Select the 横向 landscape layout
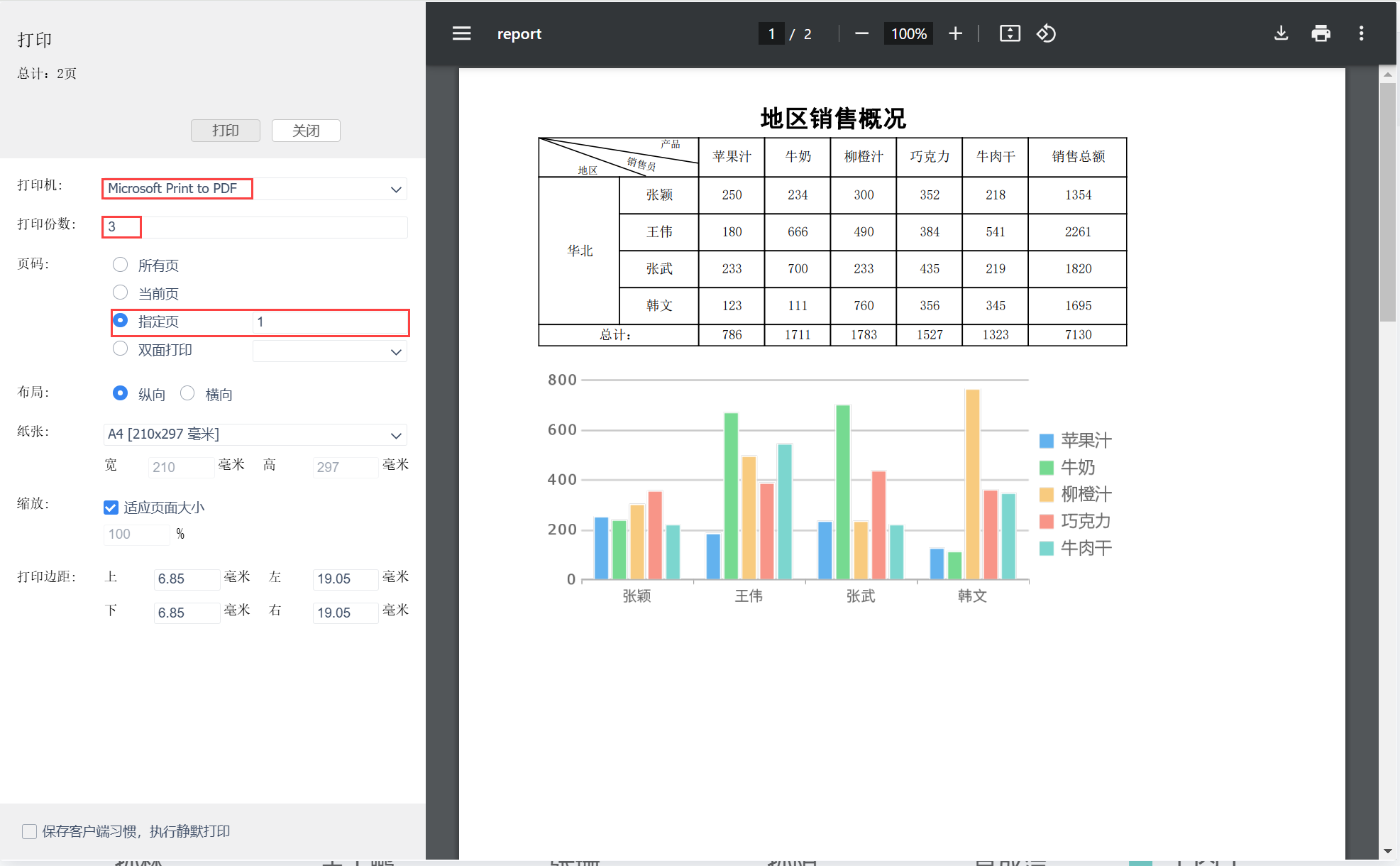1400x866 pixels. (x=187, y=393)
